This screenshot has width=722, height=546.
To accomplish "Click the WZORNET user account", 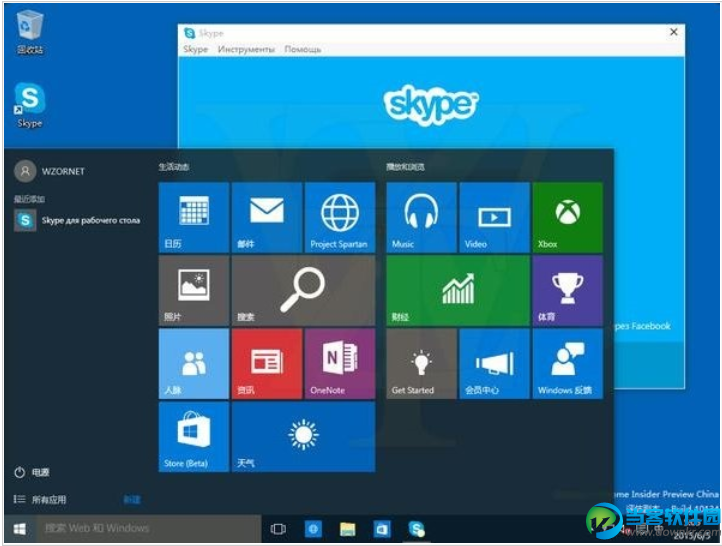I will point(50,171).
